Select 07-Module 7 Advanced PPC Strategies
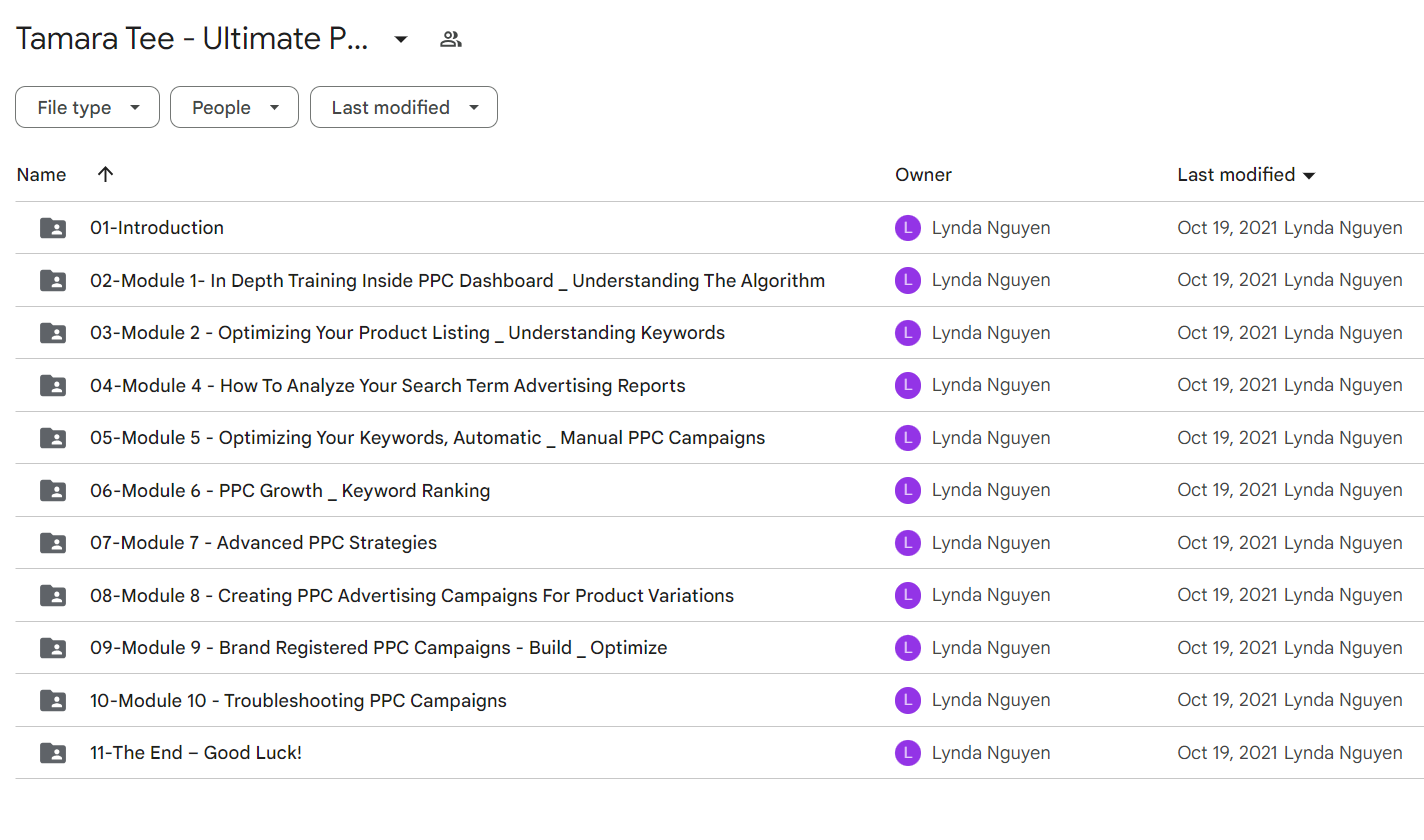This screenshot has width=1424, height=840. pyautogui.click(x=263, y=543)
